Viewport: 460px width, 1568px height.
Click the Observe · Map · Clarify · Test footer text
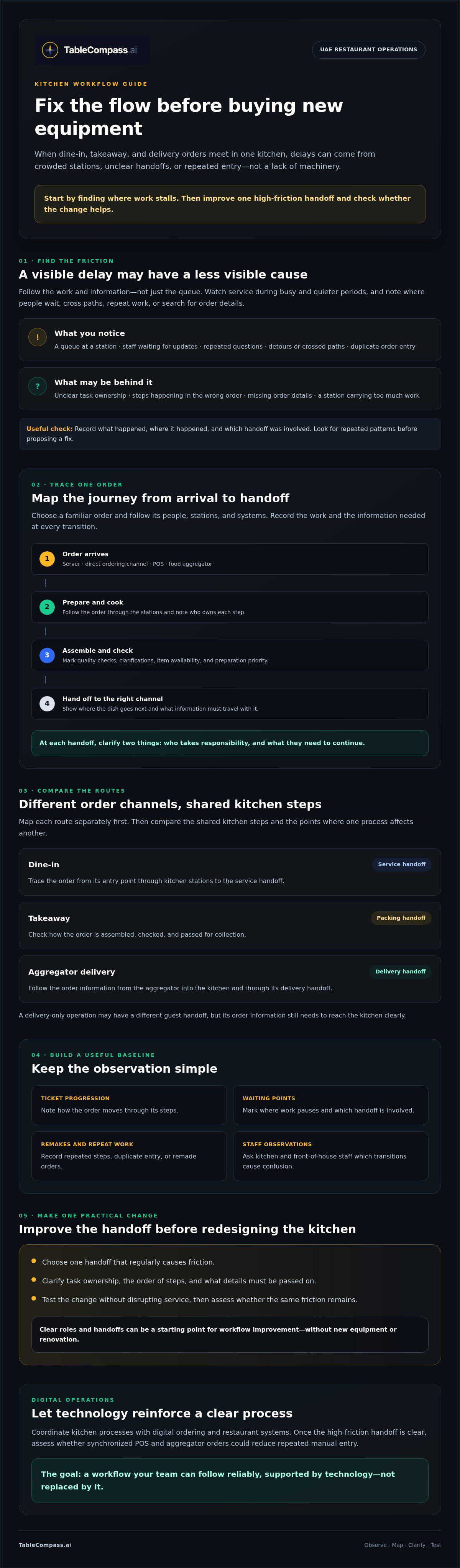point(403,1545)
